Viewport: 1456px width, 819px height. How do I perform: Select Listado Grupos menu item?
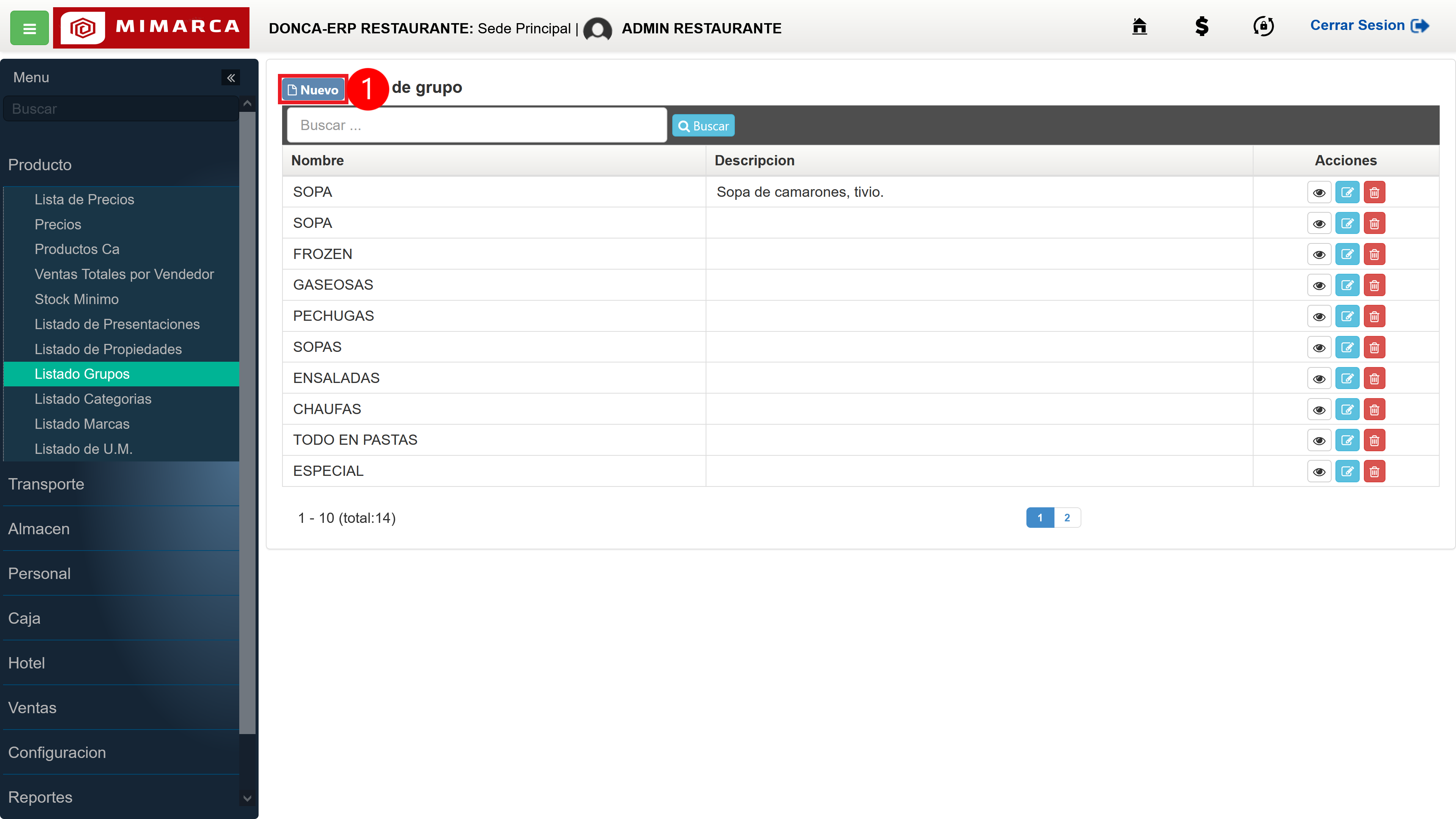pyautogui.click(x=121, y=374)
